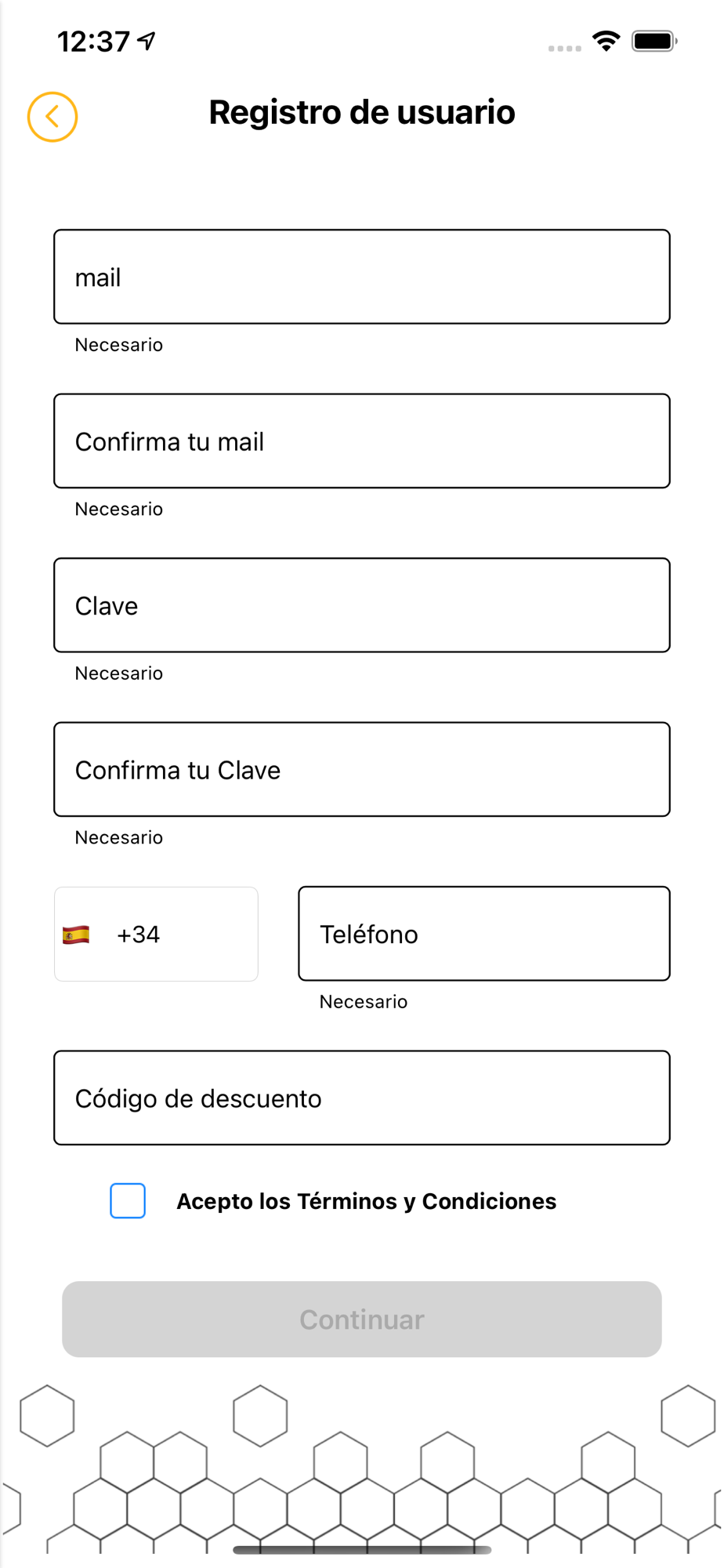Check the Términos y Condiciones checkbox

tap(128, 1201)
